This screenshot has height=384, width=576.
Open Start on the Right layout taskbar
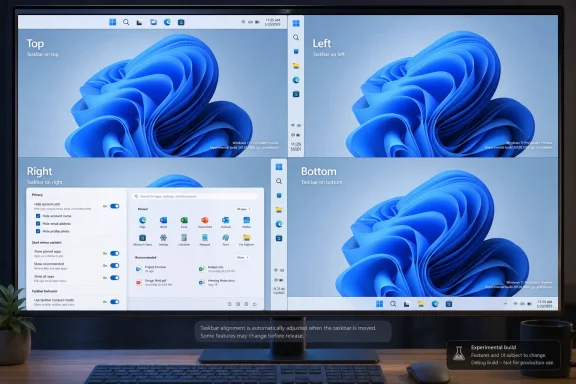tap(279, 167)
